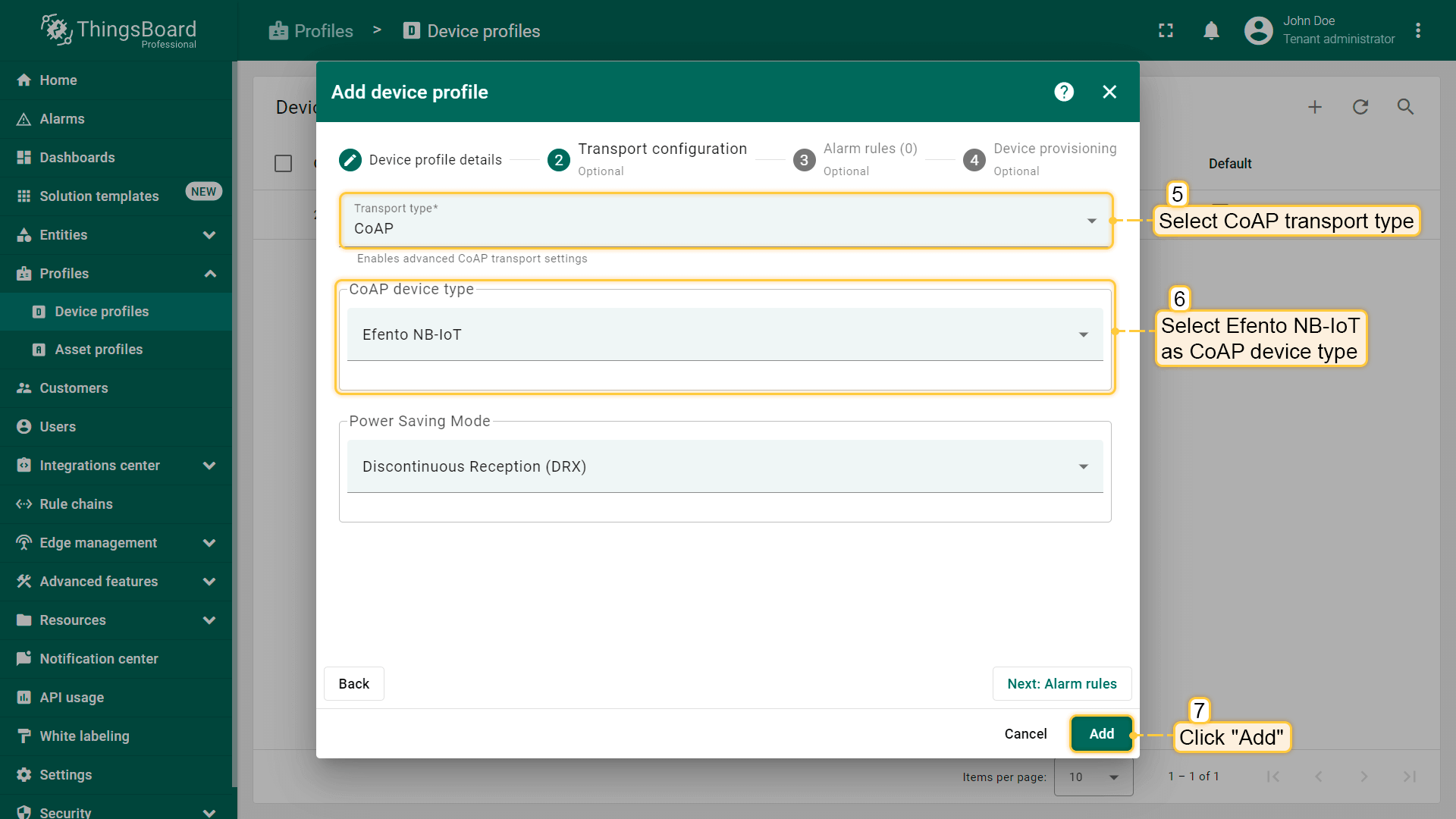Click Next: Alarm rules button
1456x819 pixels.
coord(1062,683)
